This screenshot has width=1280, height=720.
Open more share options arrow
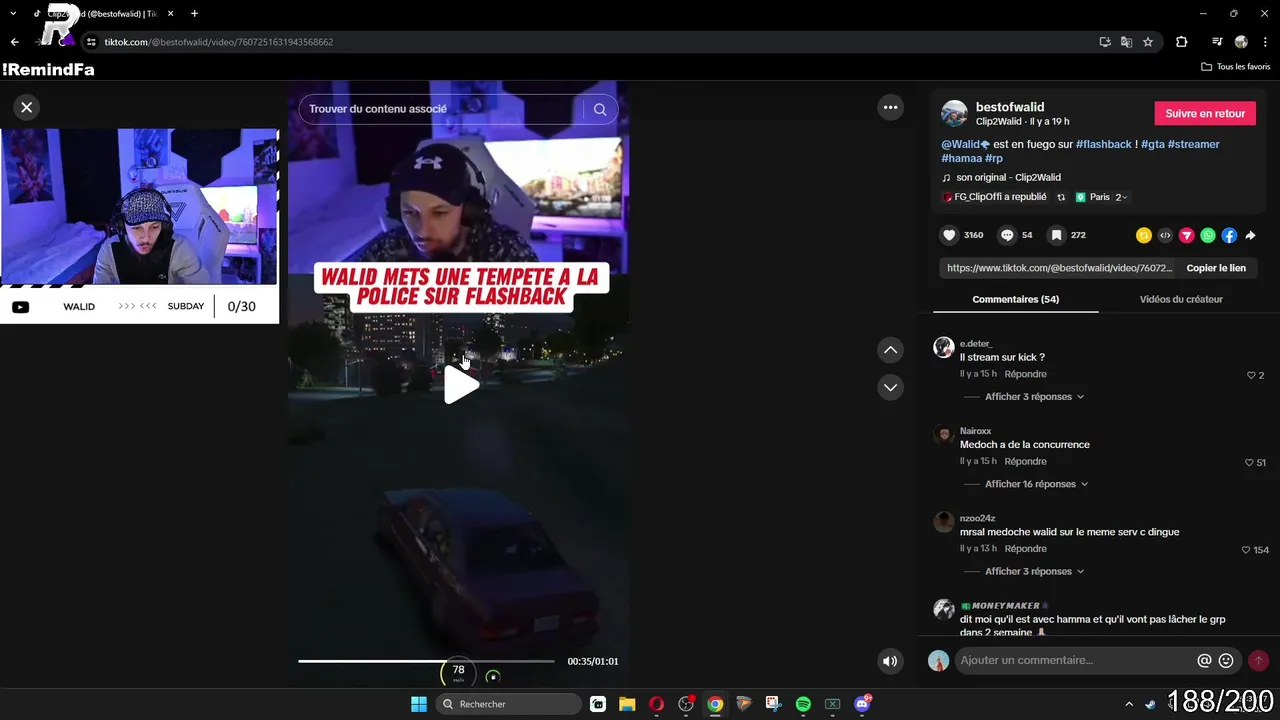tap(1250, 235)
